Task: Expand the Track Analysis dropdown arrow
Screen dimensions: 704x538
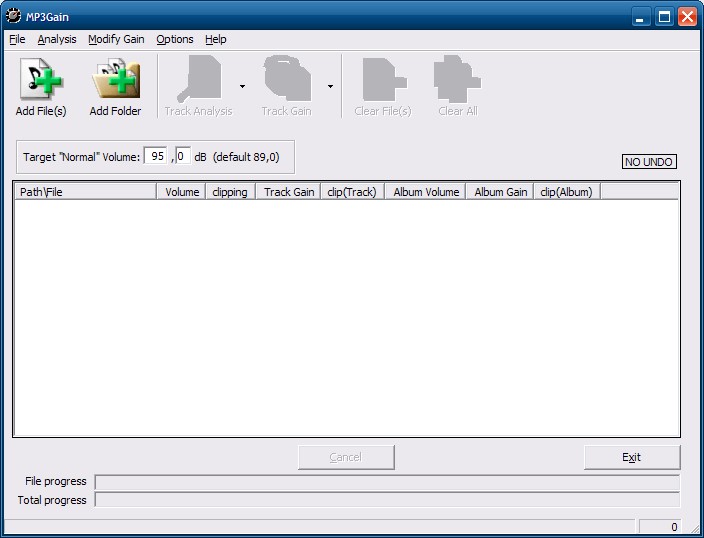Action: 242,87
